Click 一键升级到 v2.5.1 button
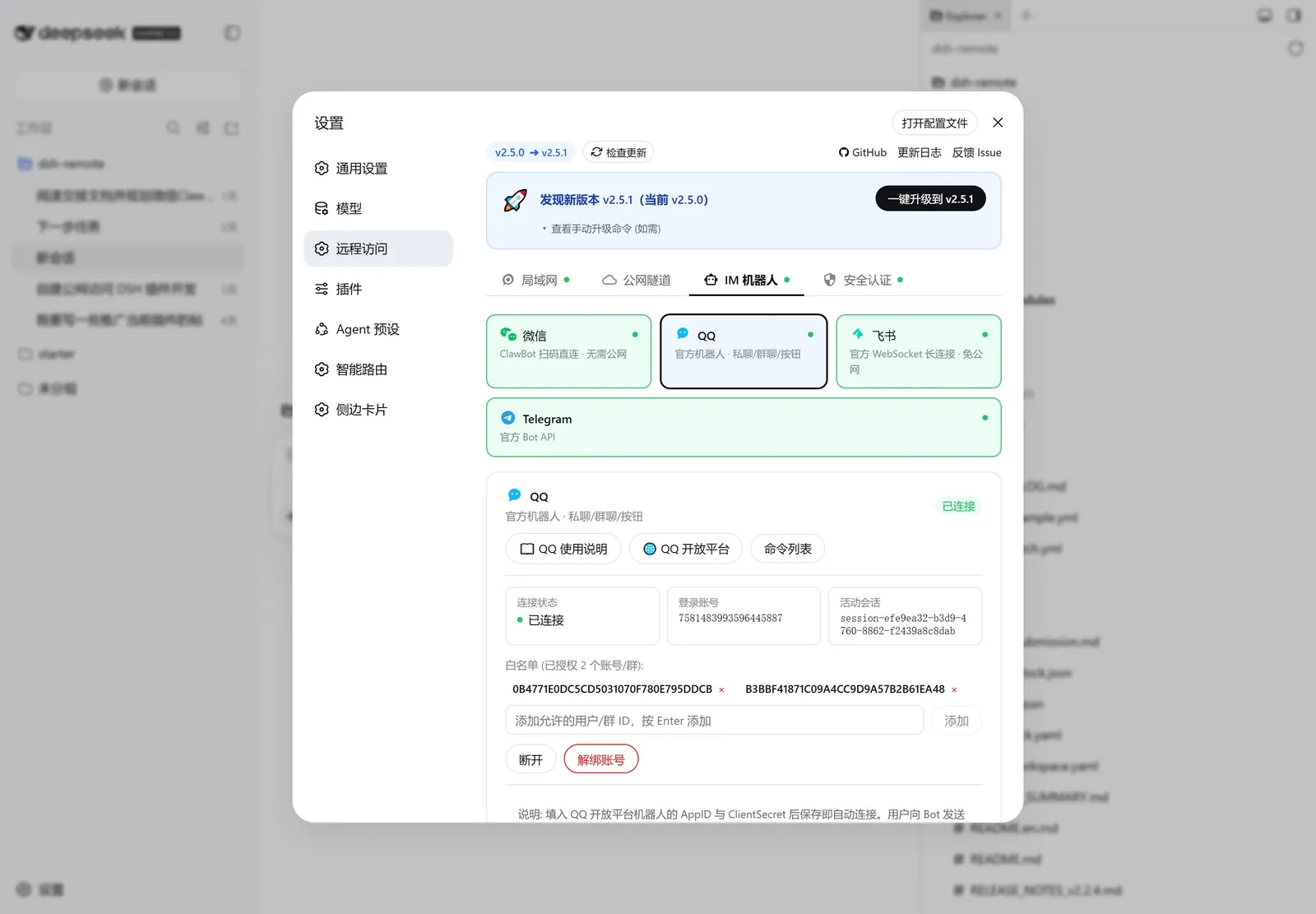 point(930,198)
